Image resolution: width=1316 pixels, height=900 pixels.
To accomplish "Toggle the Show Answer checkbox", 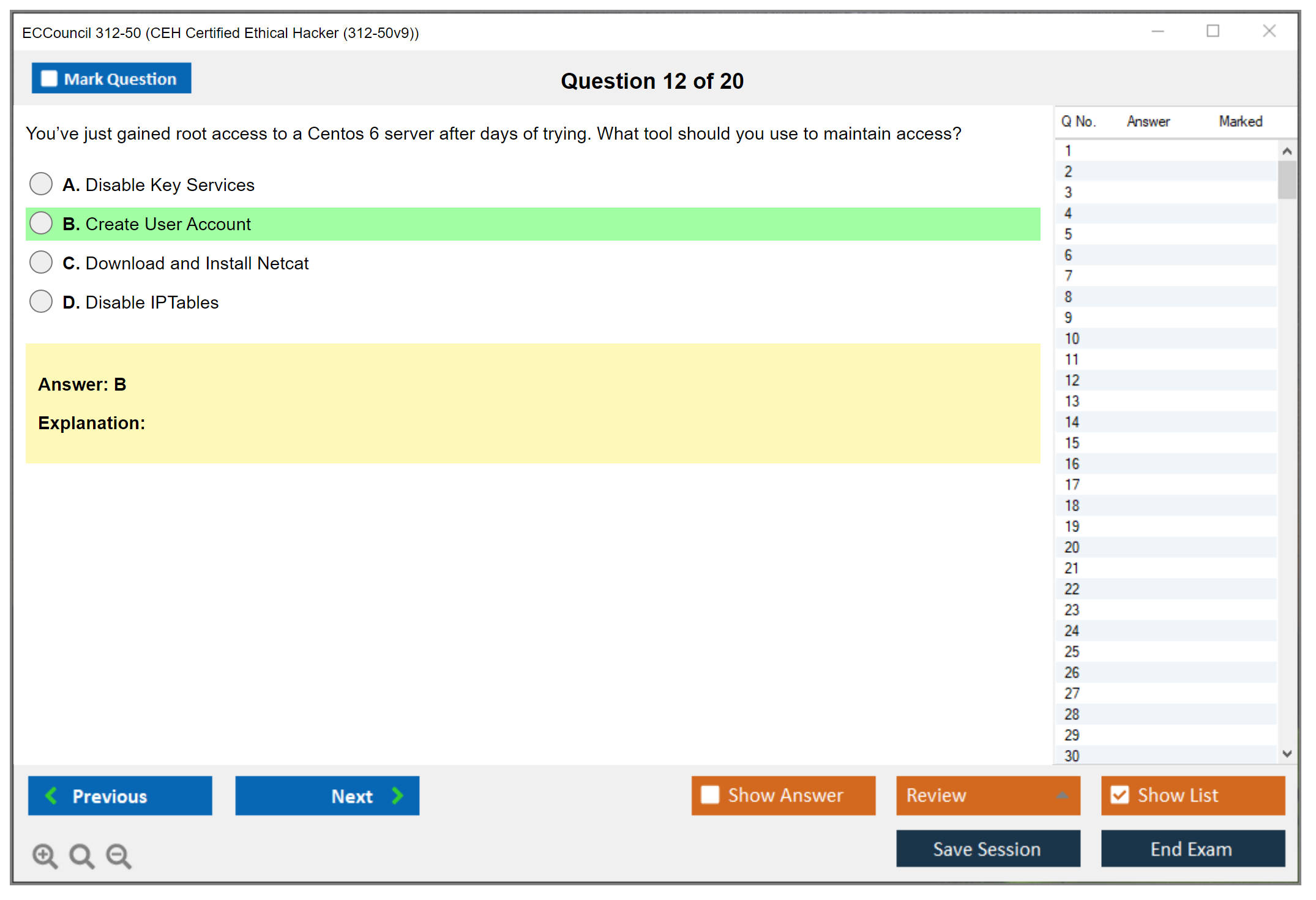I will click(710, 795).
